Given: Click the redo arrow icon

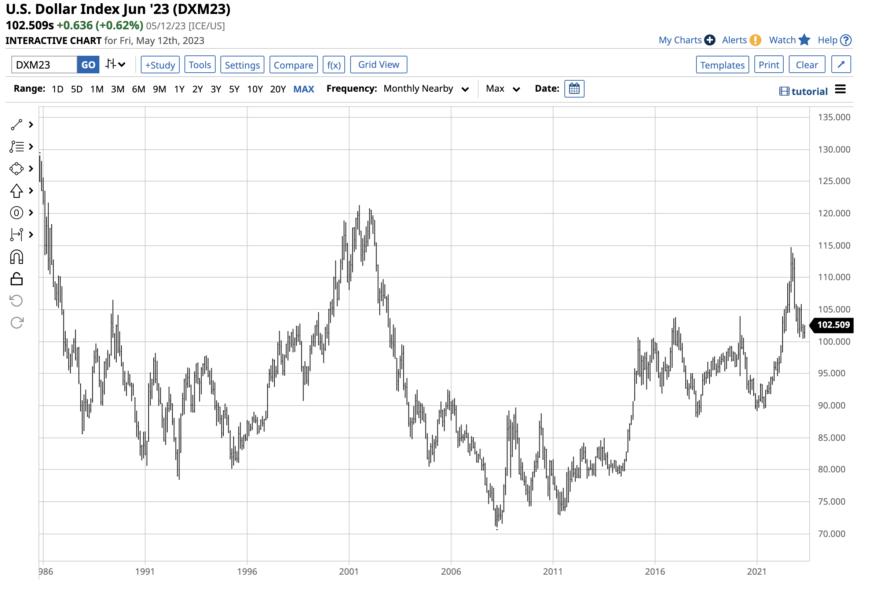Looking at the screenshot, I should click(x=16, y=323).
